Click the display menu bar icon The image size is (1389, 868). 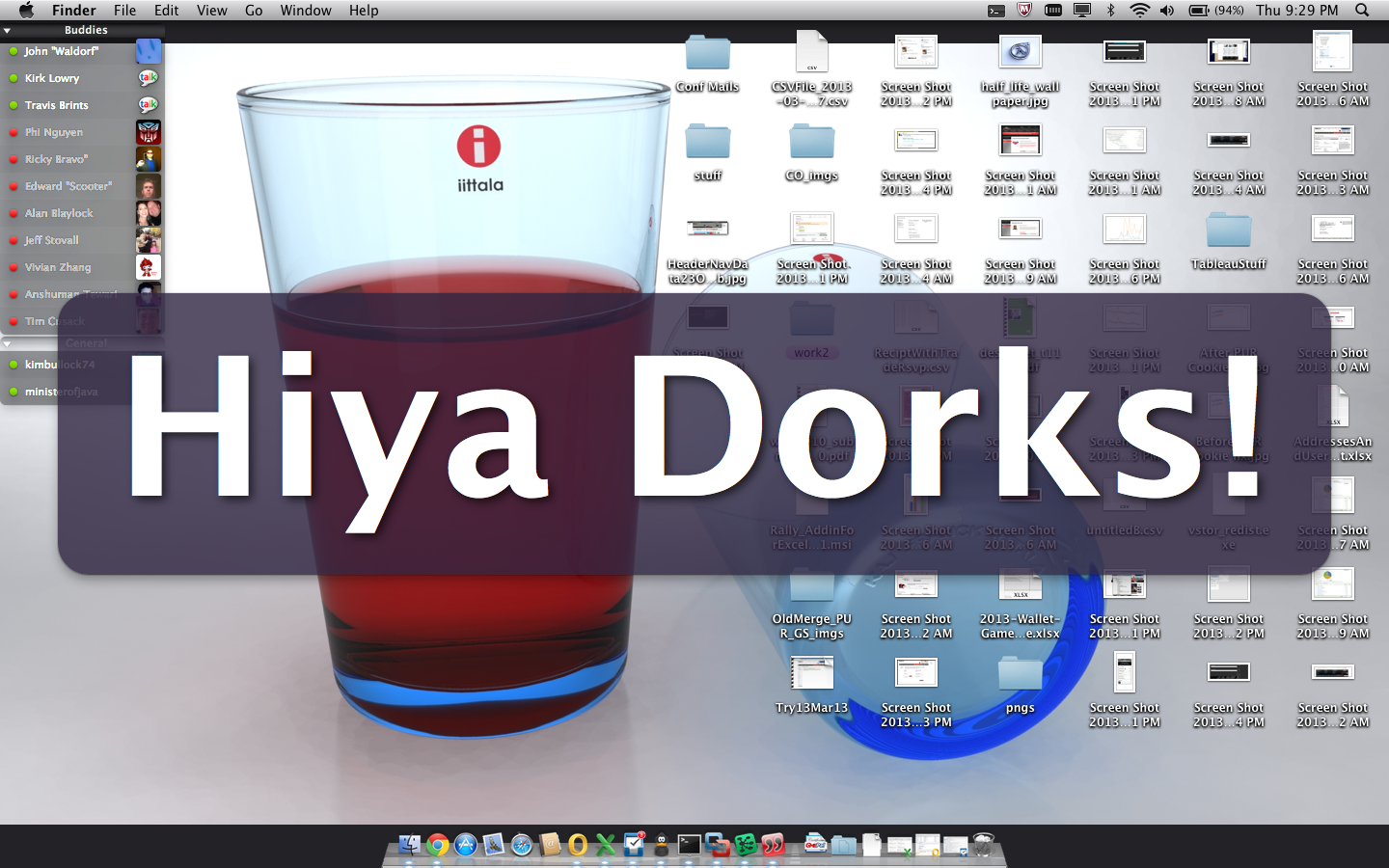[x=1082, y=10]
